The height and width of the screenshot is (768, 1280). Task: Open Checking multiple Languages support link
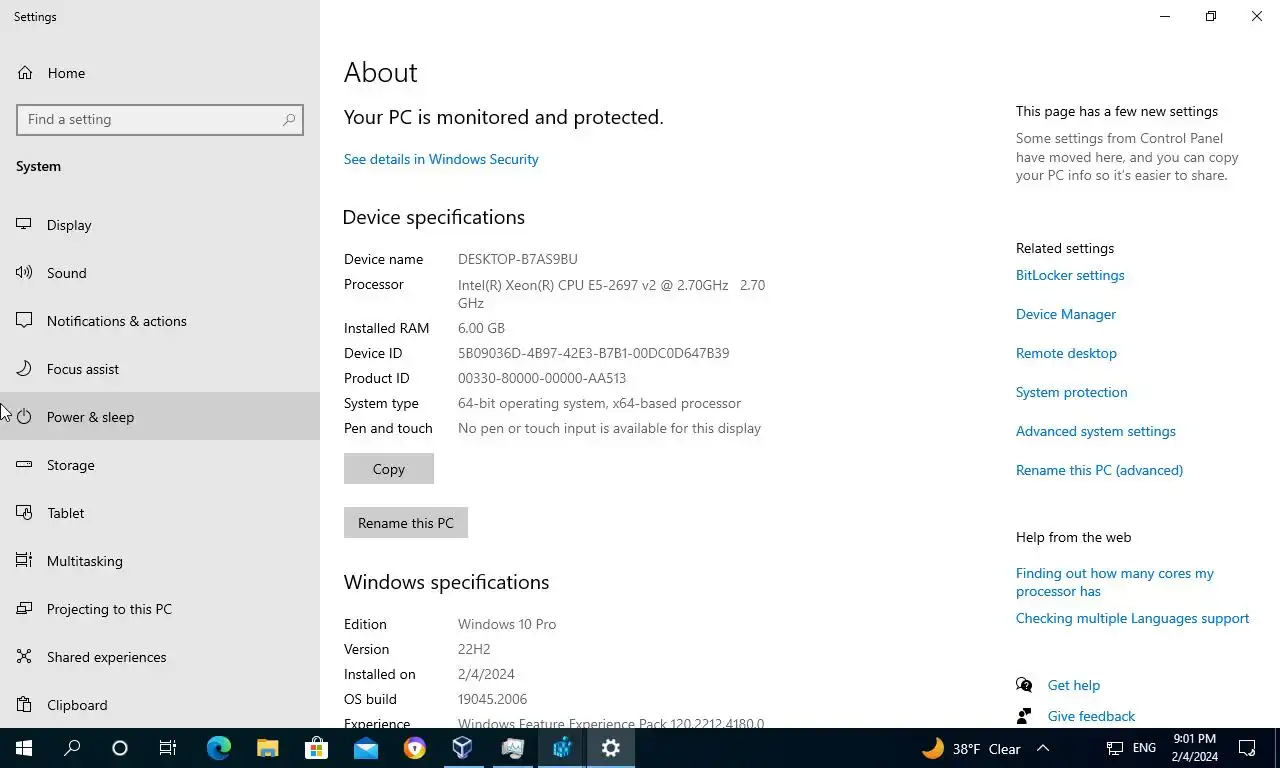(1132, 618)
